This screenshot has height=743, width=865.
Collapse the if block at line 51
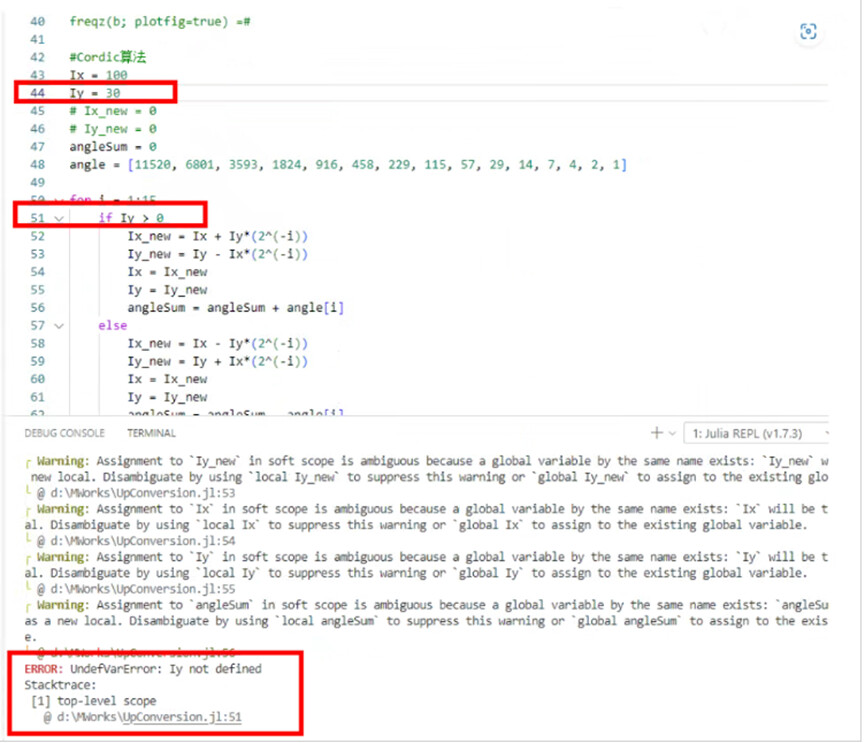(59, 218)
